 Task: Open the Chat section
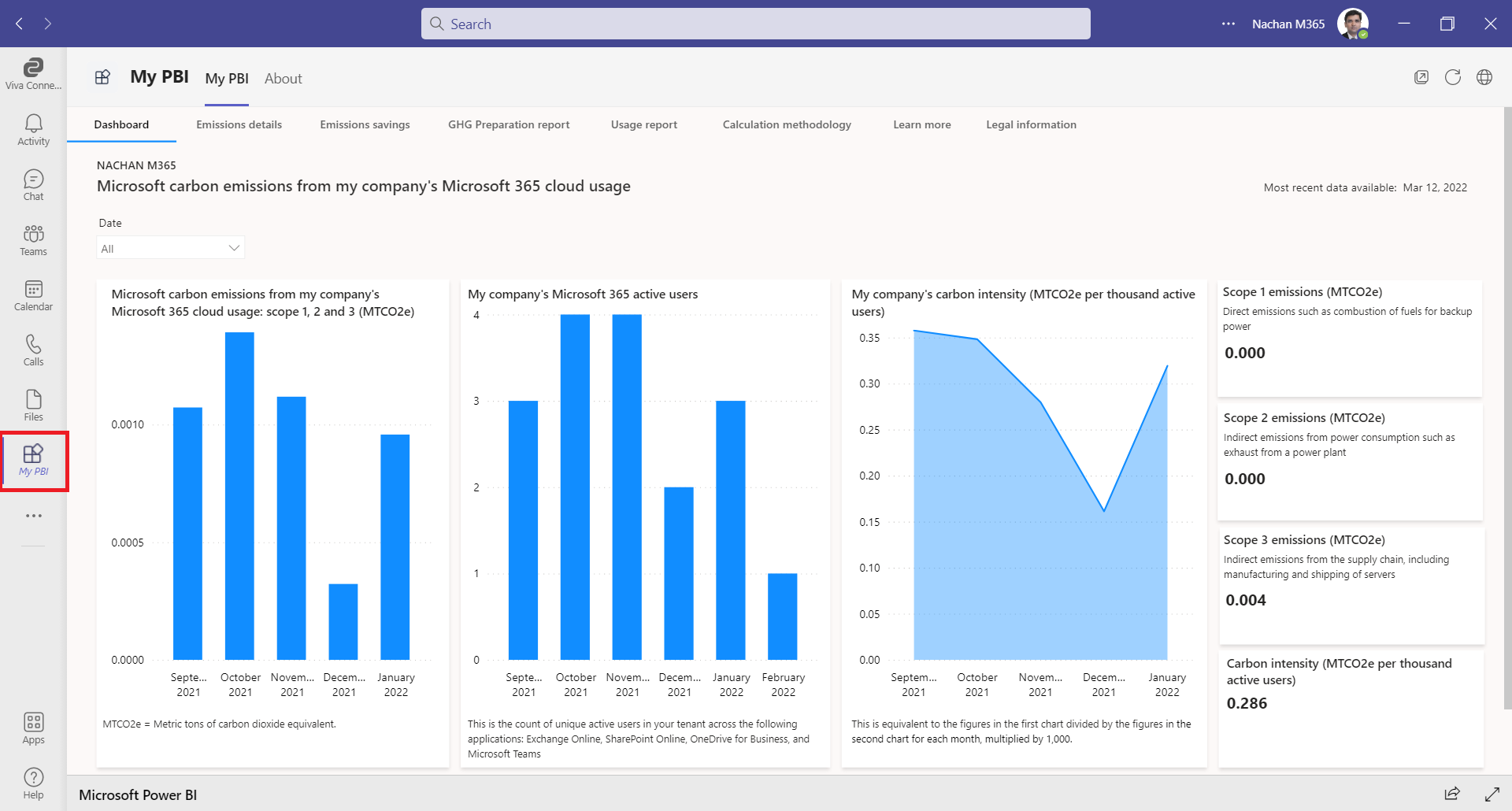(x=33, y=185)
